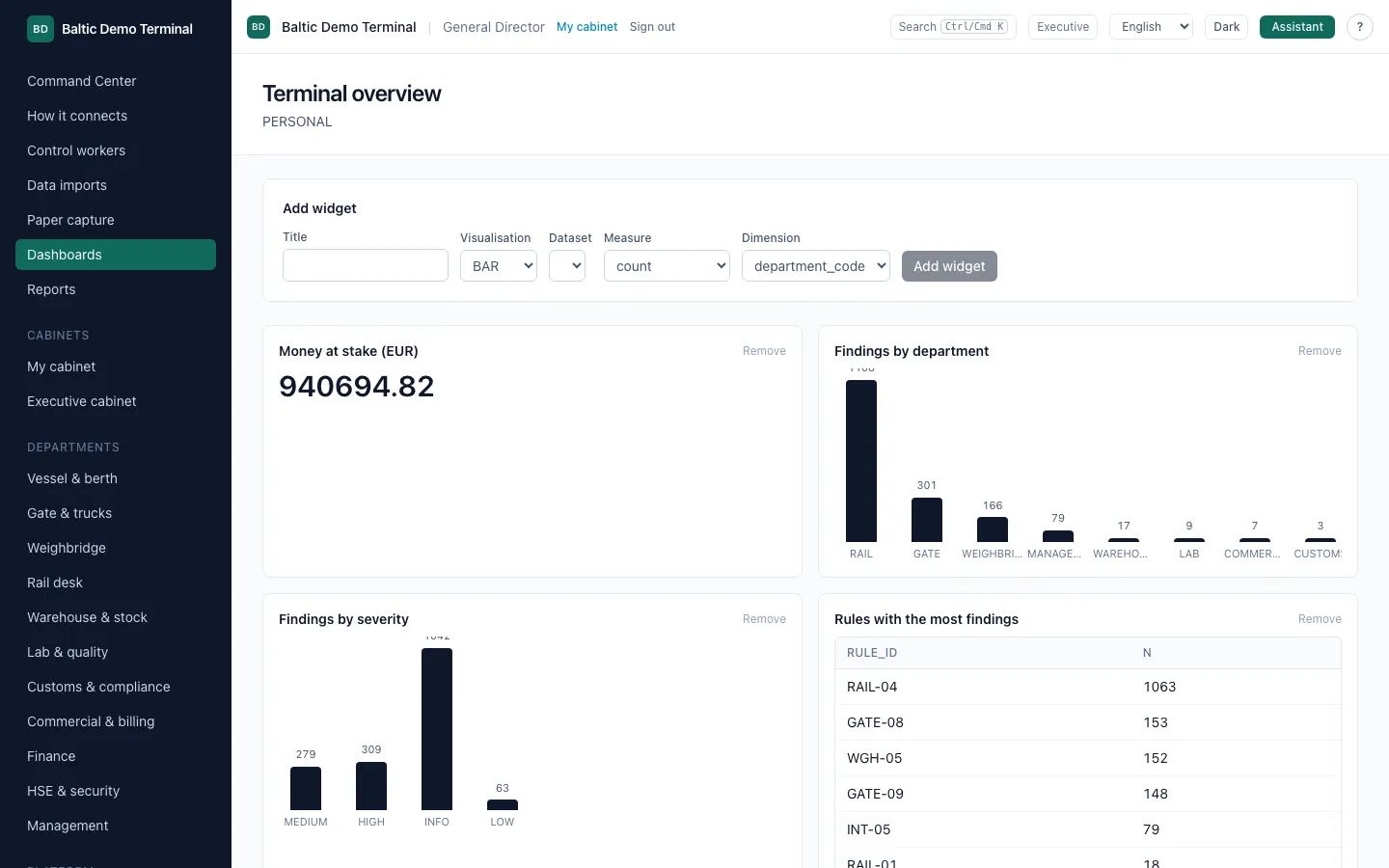Viewport: 1389px width, 868px height.
Task: Focus the widget Title input field
Action: [x=366, y=265]
